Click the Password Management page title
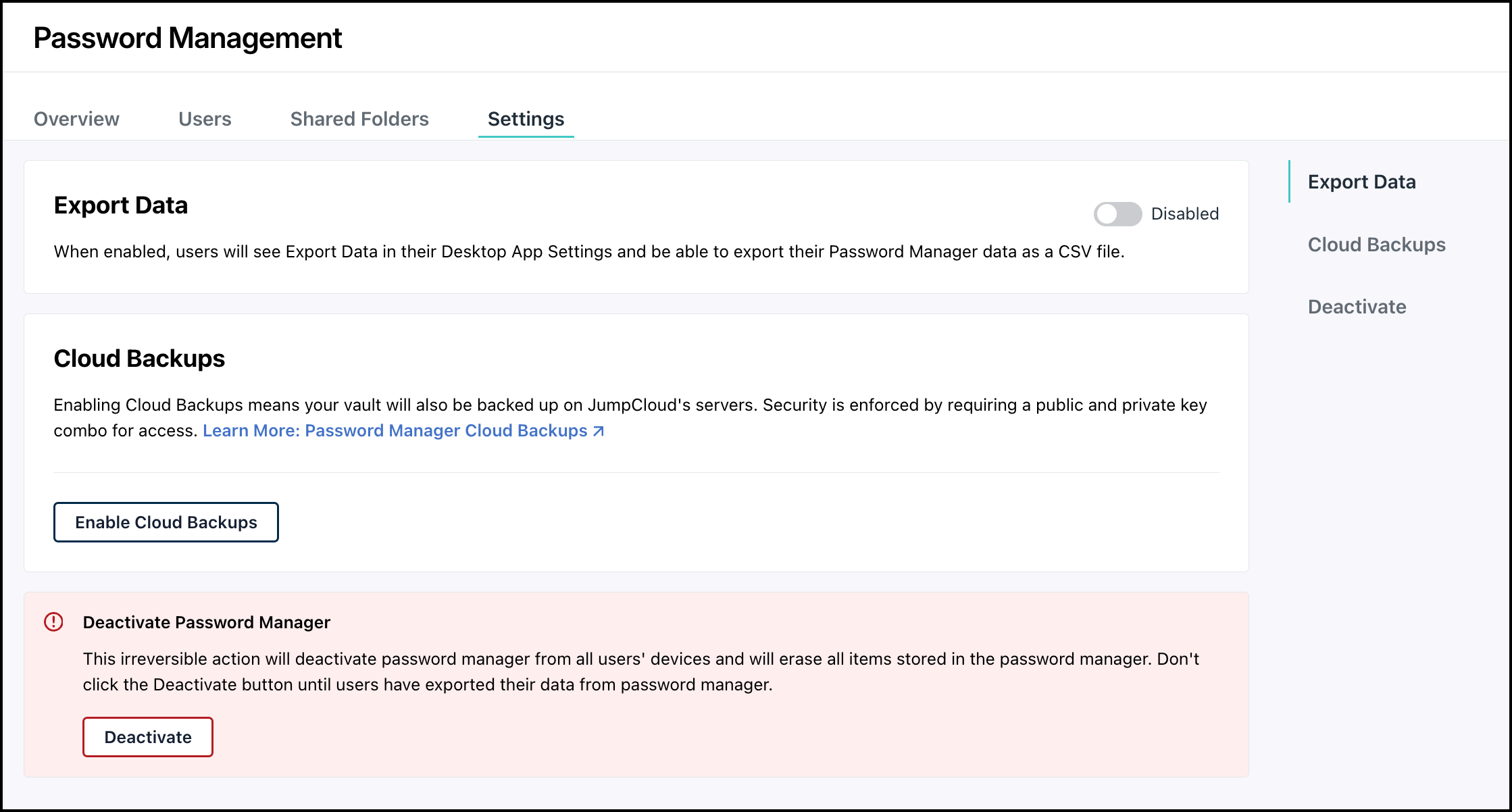 187,38
